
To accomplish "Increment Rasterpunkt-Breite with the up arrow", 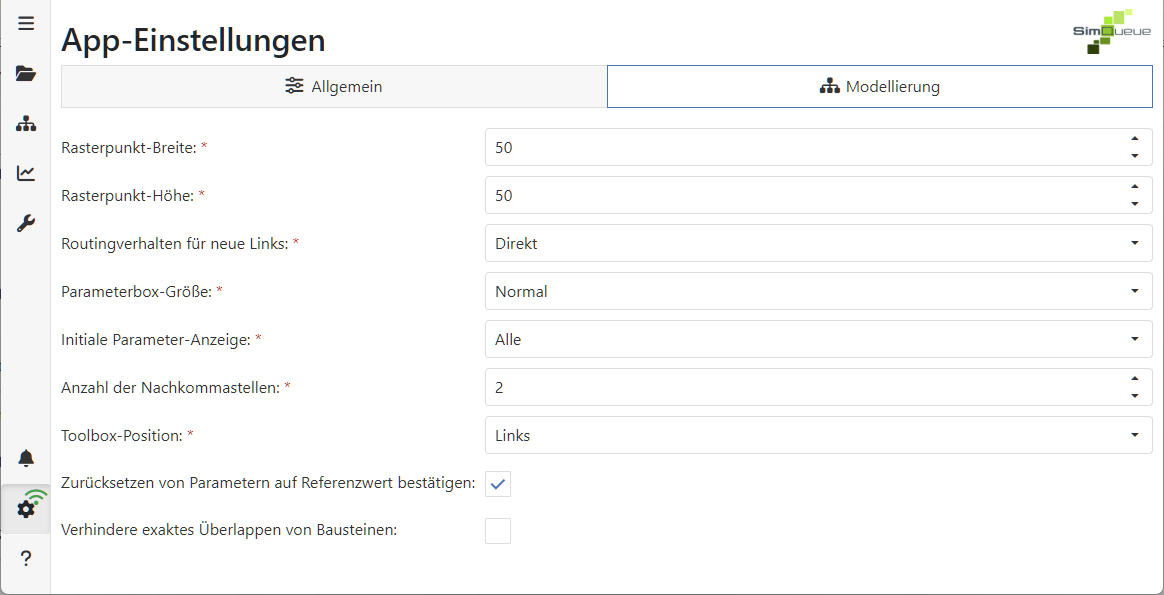I will point(1135,140).
